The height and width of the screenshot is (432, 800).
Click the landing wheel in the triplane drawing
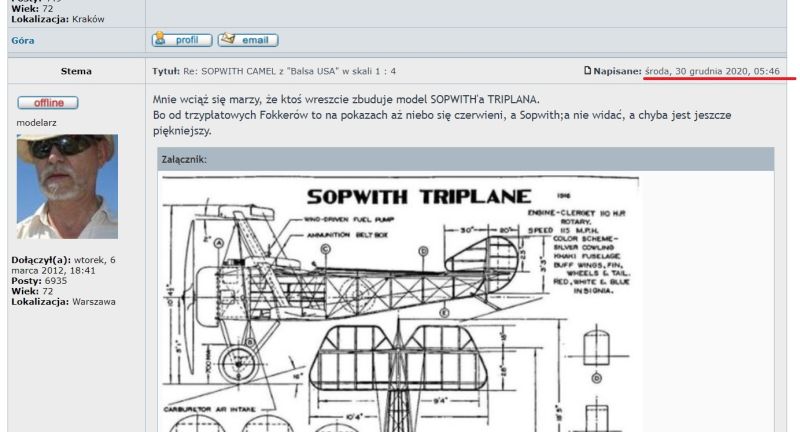click(239, 364)
